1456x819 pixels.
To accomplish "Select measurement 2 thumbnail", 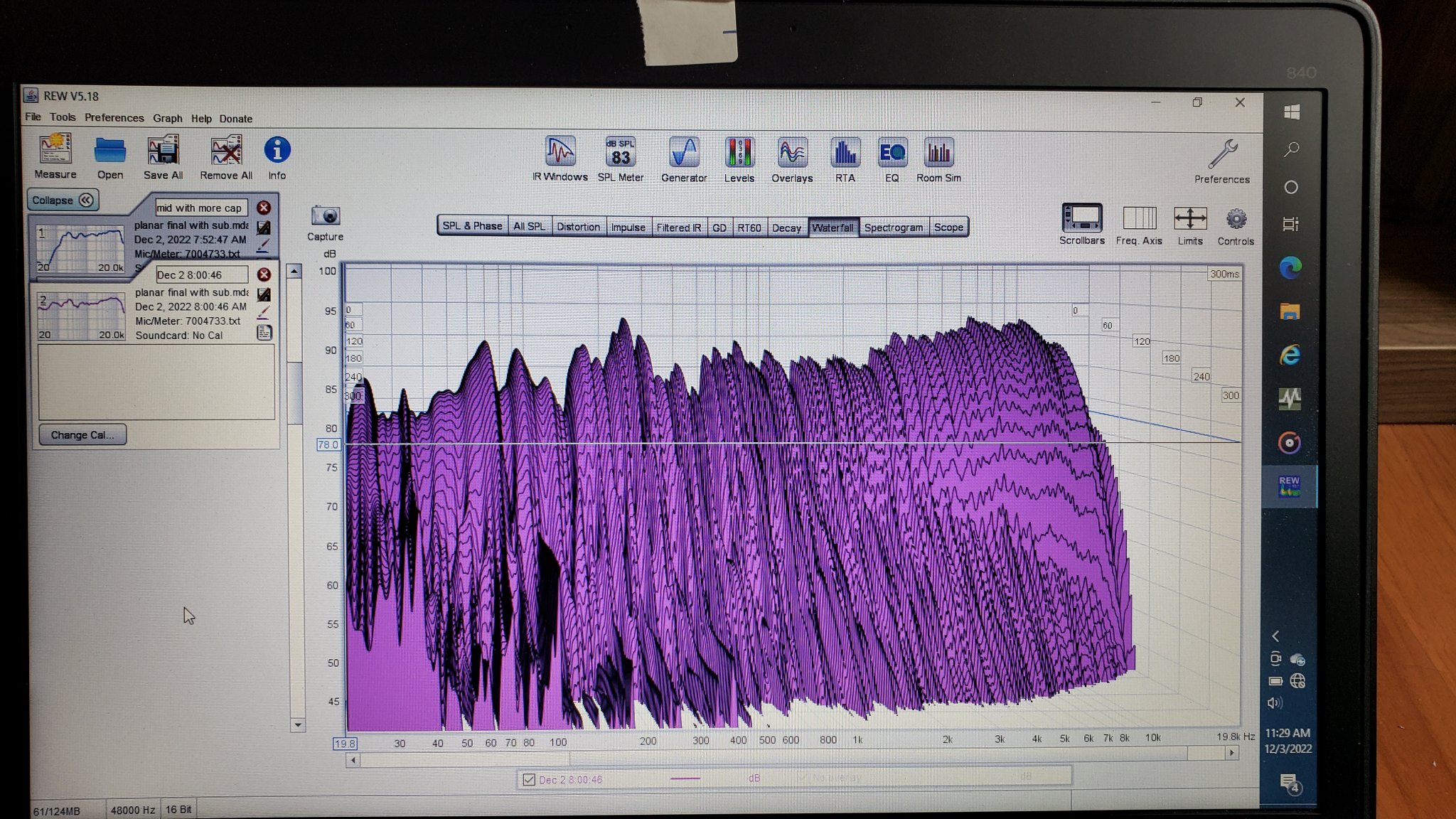I will [81, 316].
